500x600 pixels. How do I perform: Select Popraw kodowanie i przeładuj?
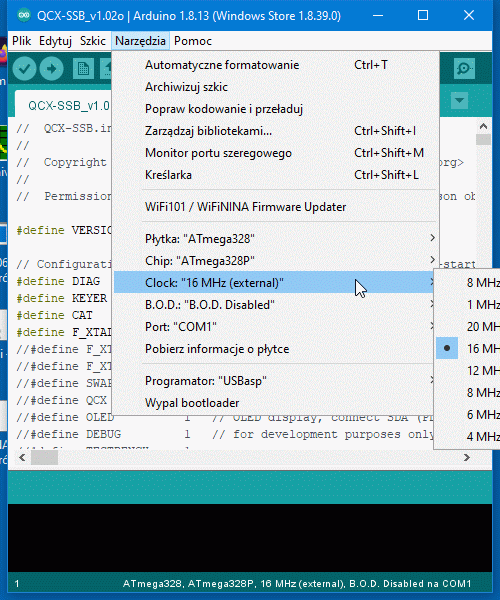pyautogui.click(x=276, y=109)
